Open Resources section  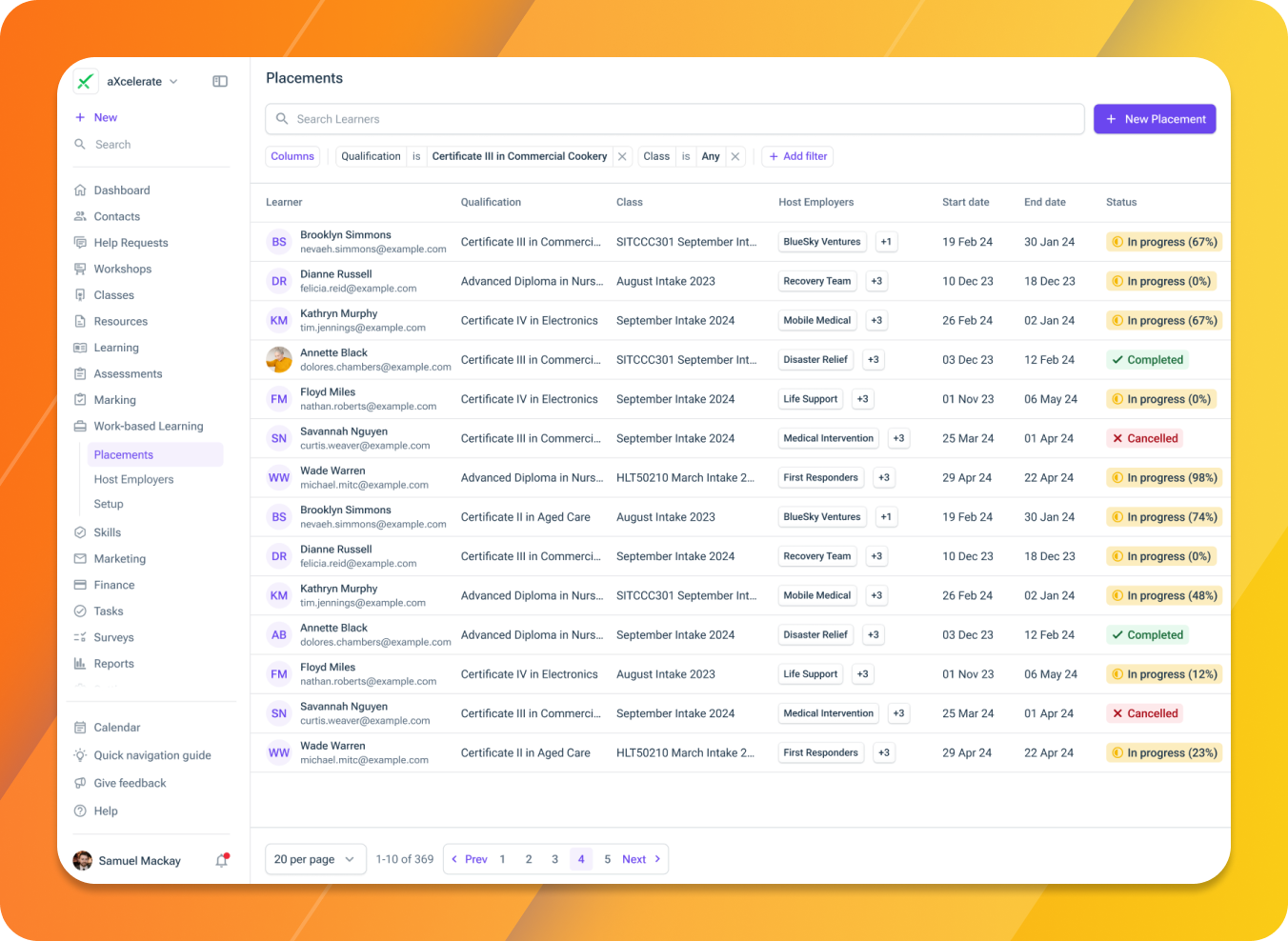[x=121, y=321]
